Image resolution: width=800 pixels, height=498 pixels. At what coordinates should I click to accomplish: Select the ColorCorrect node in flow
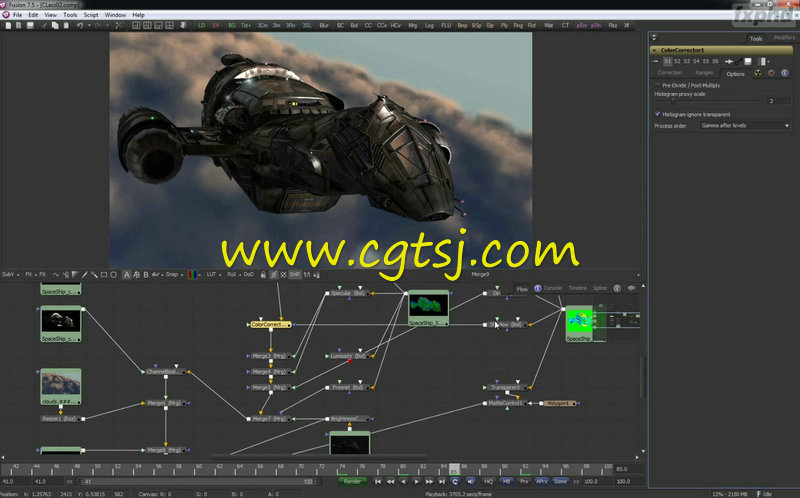270,325
